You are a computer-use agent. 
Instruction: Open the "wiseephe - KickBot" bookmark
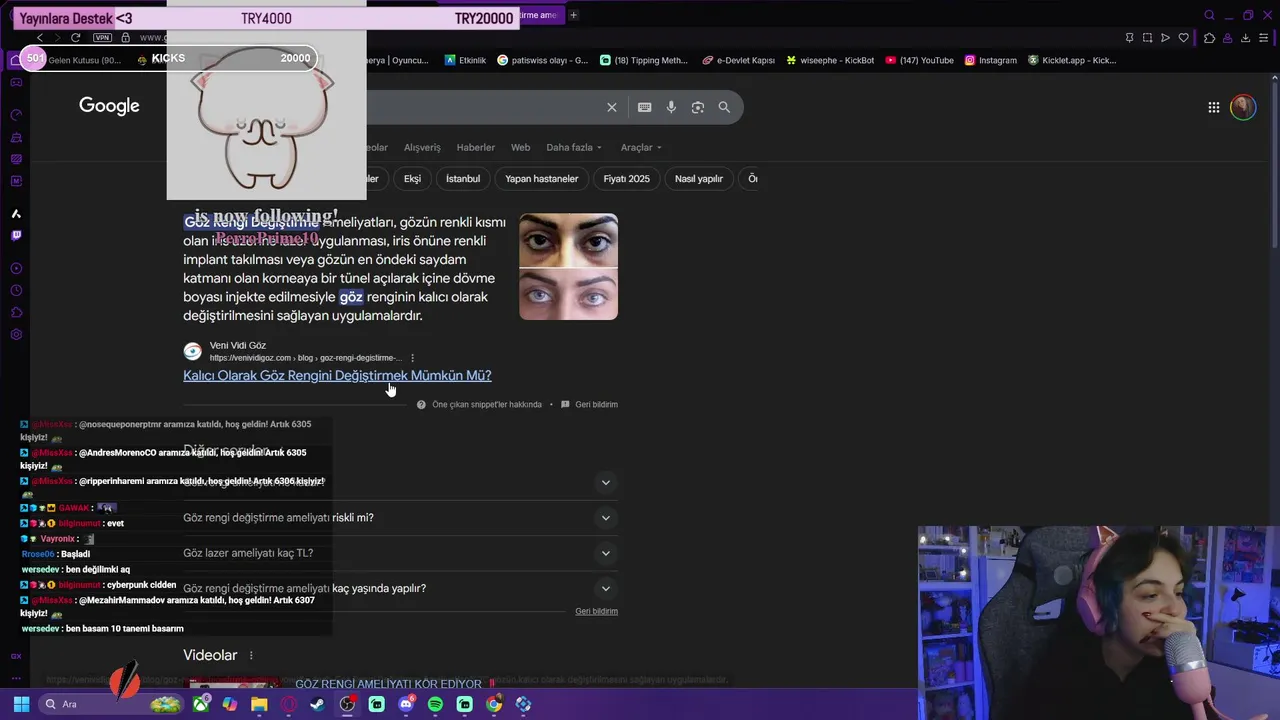click(830, 60)
